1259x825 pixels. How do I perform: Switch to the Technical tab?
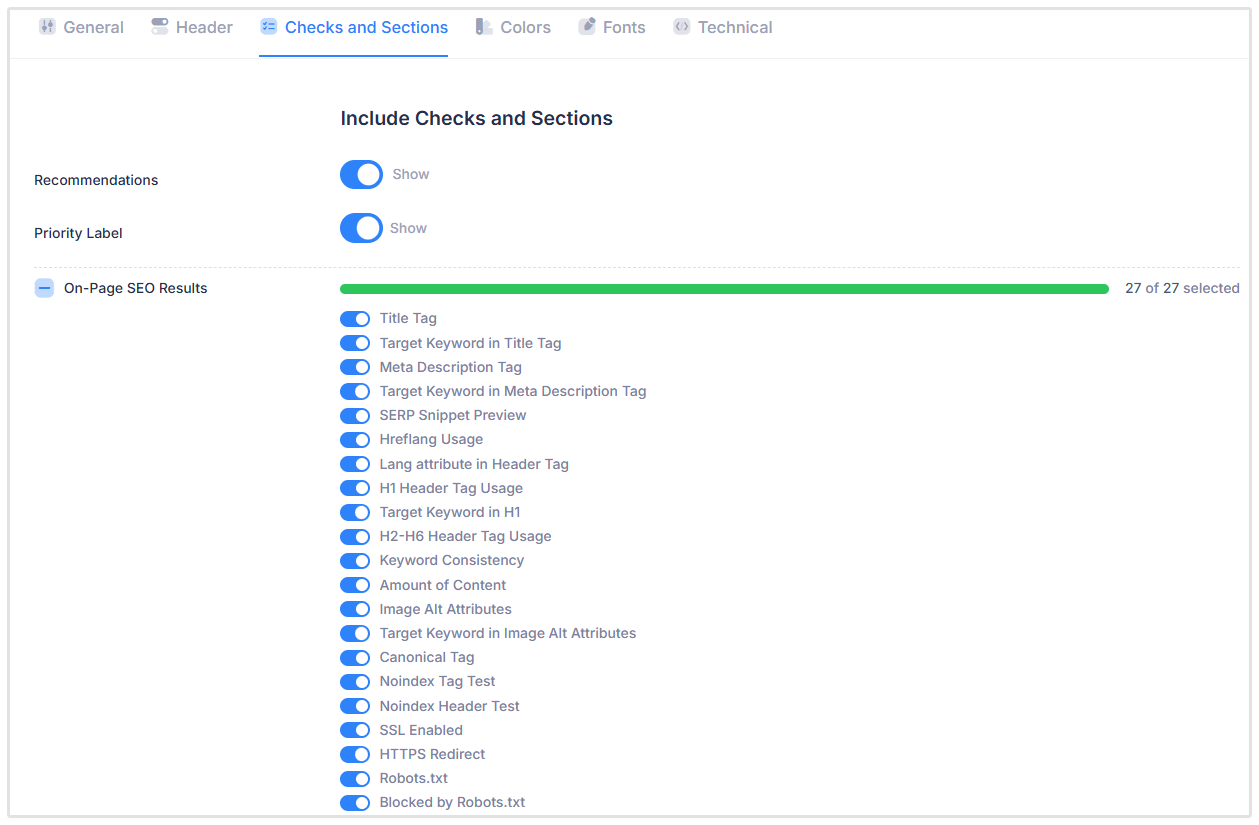coord(735,27)
